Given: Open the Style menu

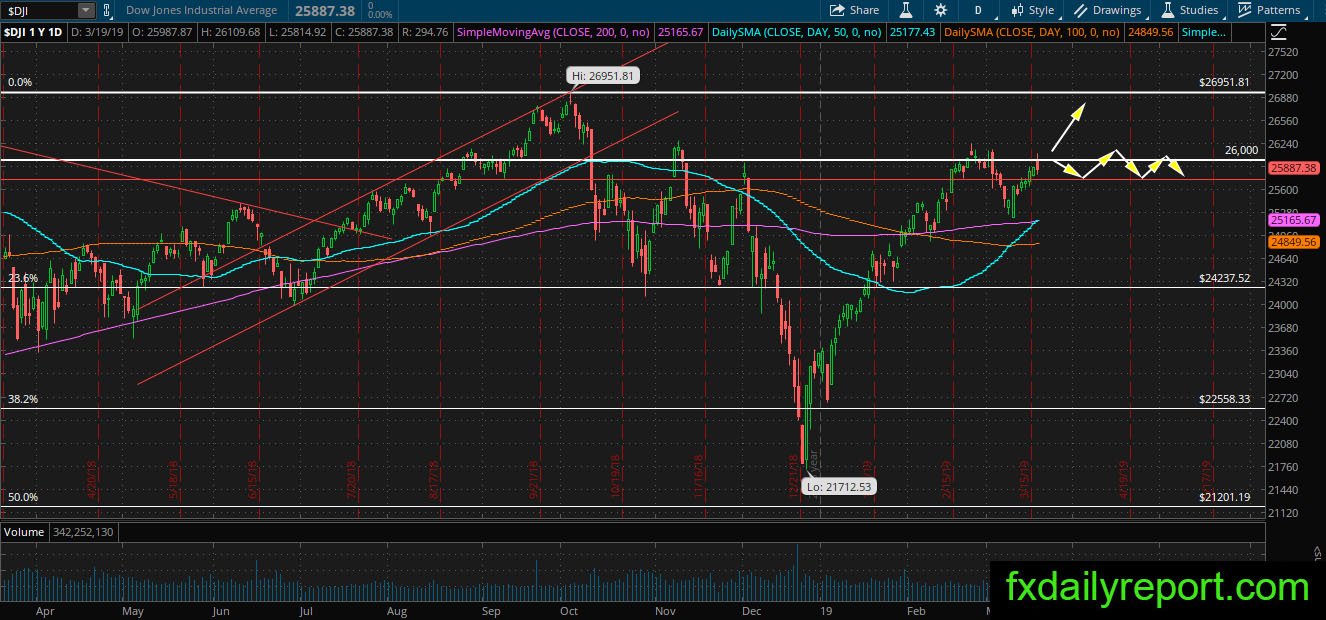Looking at the screenshot, I should [1034, 10].
